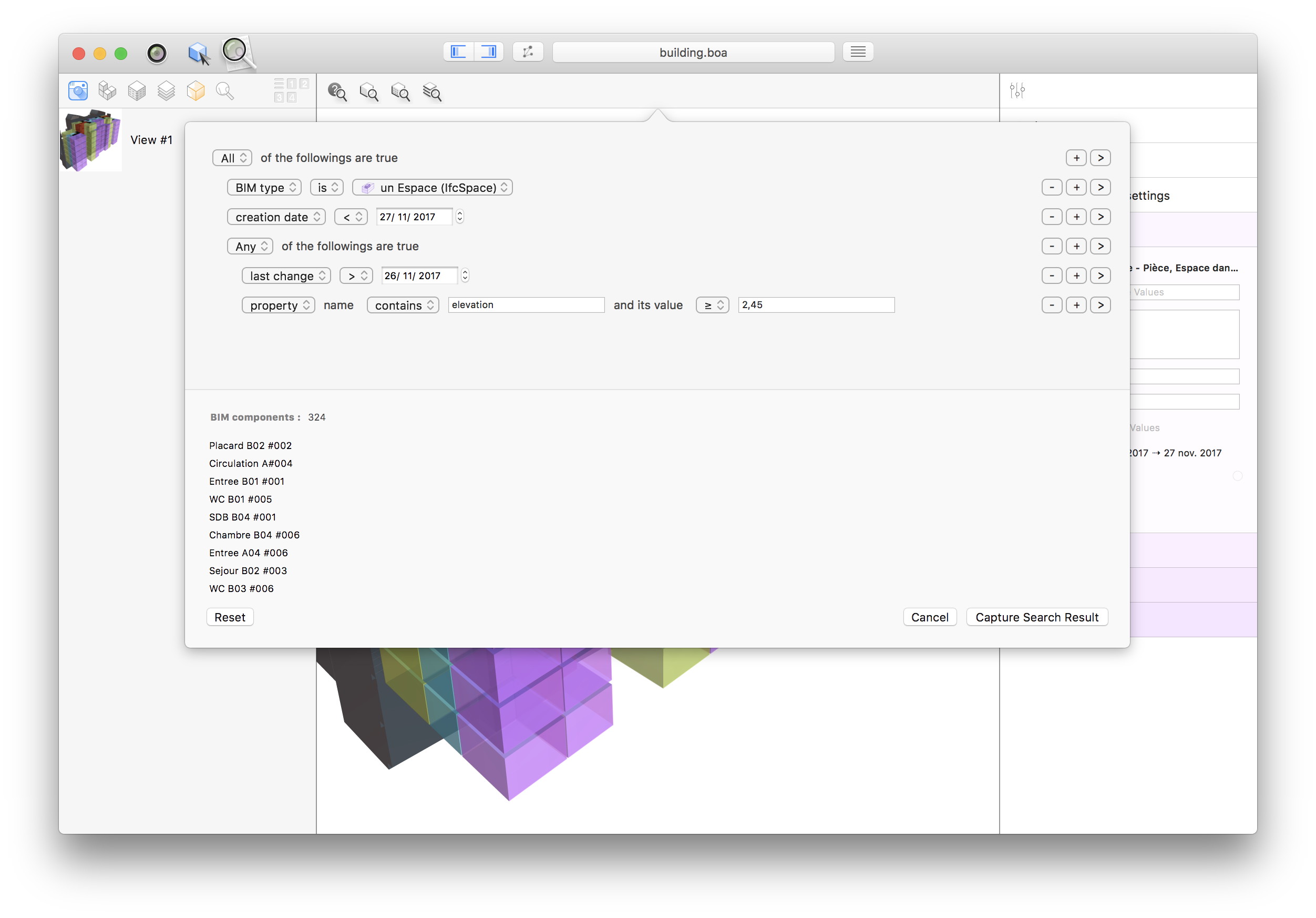Select the View #1 thumbnail
1316x918 pixels.
tap(90, 140)
